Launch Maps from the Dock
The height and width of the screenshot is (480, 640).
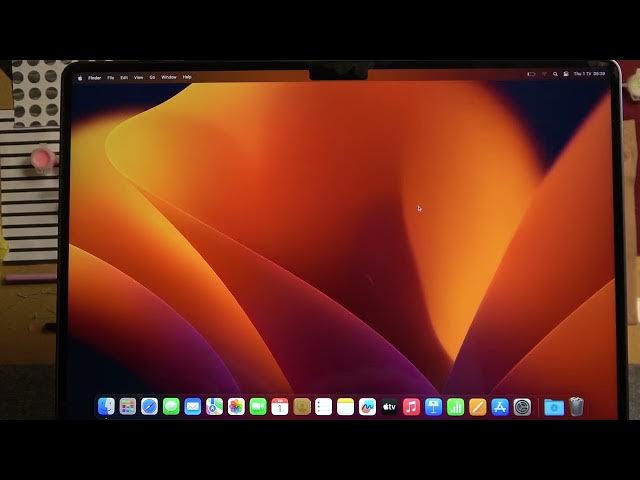[x=214, y=407]
